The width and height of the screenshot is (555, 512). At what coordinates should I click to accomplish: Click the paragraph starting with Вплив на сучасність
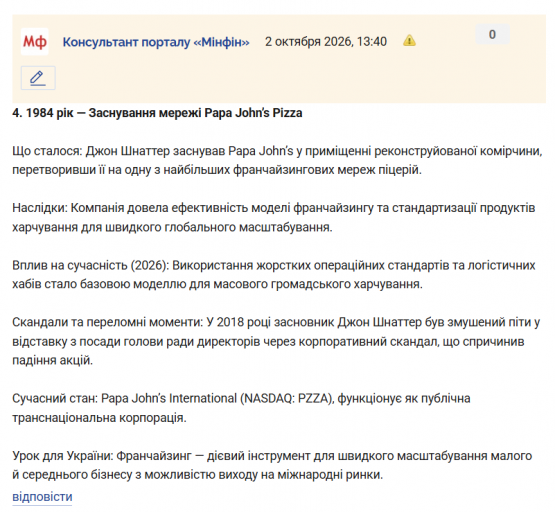274,275
